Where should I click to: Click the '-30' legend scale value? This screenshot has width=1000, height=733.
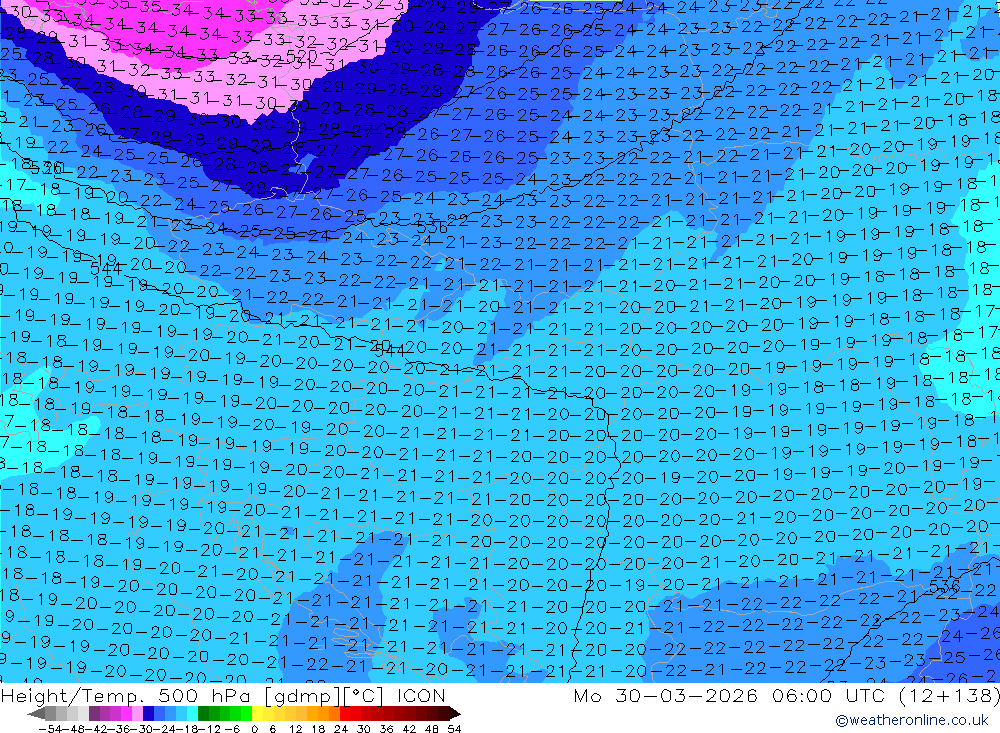point(142,729)
